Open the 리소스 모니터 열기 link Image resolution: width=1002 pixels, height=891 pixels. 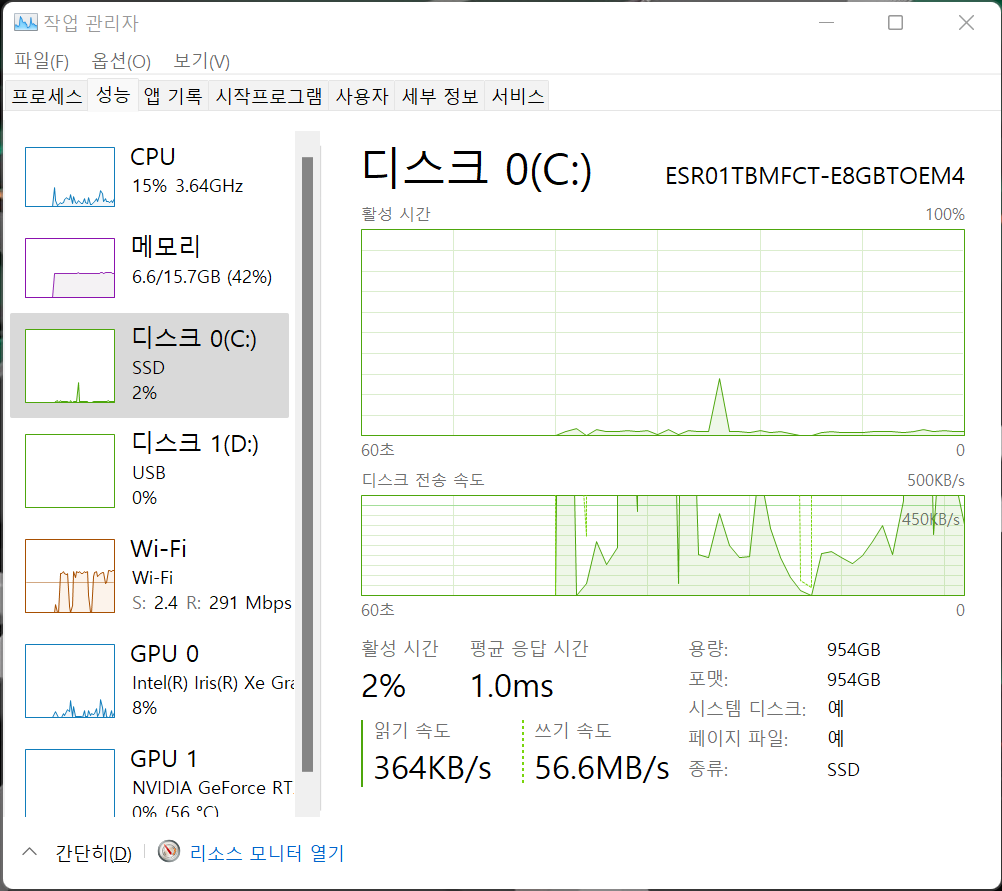[266, 853]
